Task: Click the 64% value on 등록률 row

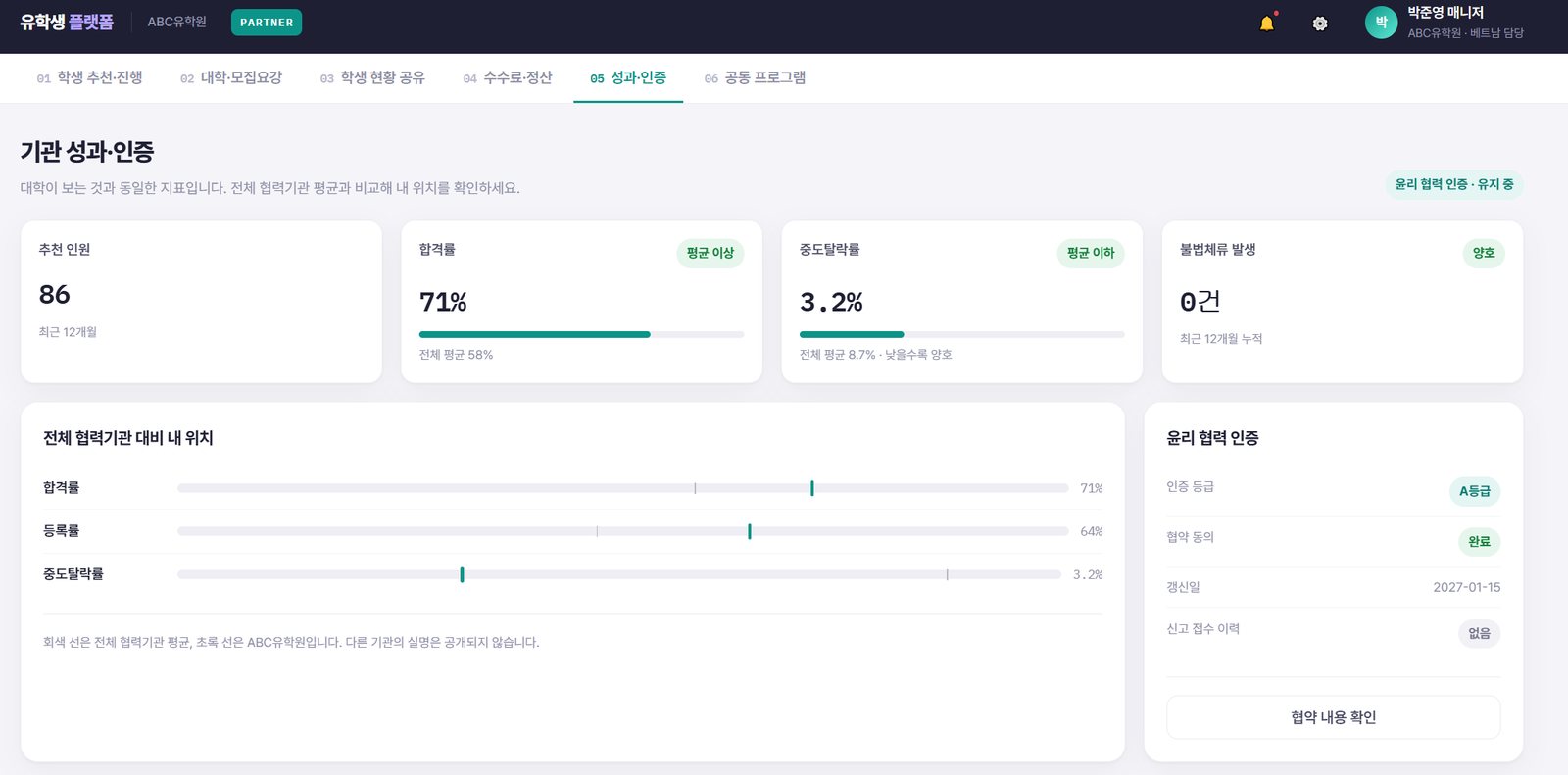Action: pyautogui.click(x=1092, y=531)
